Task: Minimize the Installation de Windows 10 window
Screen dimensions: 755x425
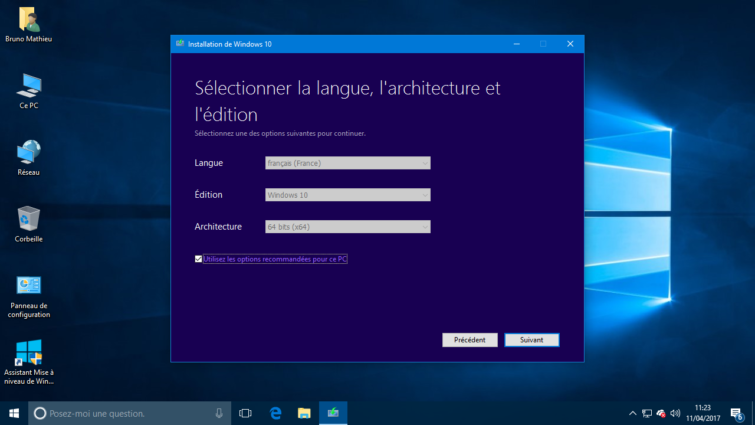Action: (516, 44)
